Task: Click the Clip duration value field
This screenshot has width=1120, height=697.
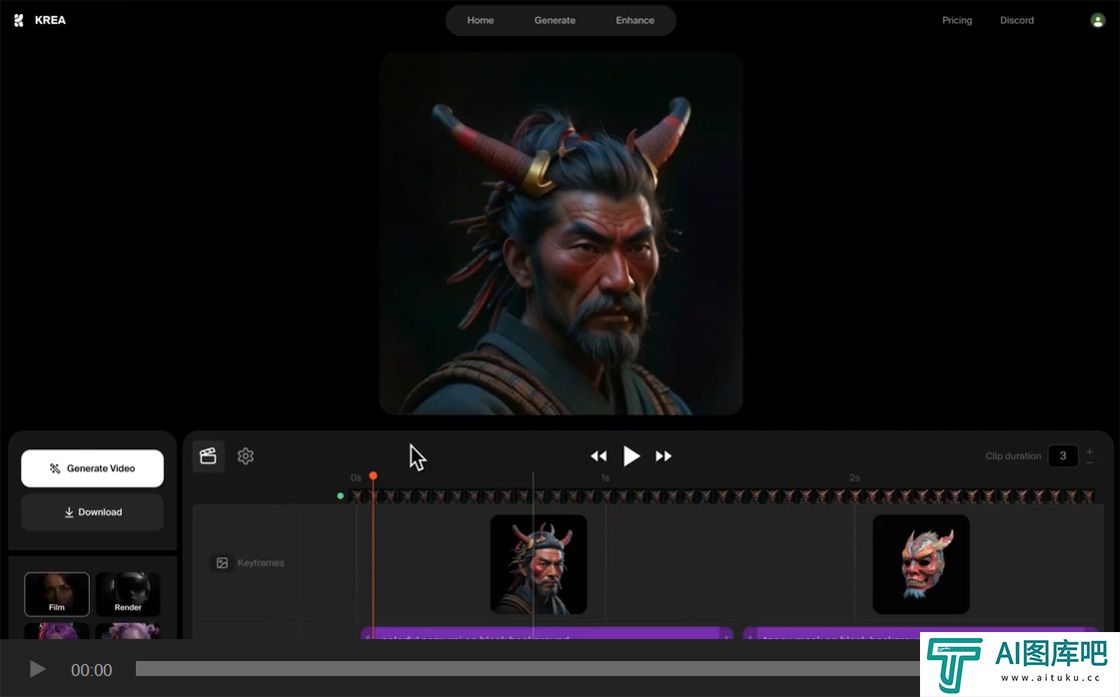Action: [1063, 456]
